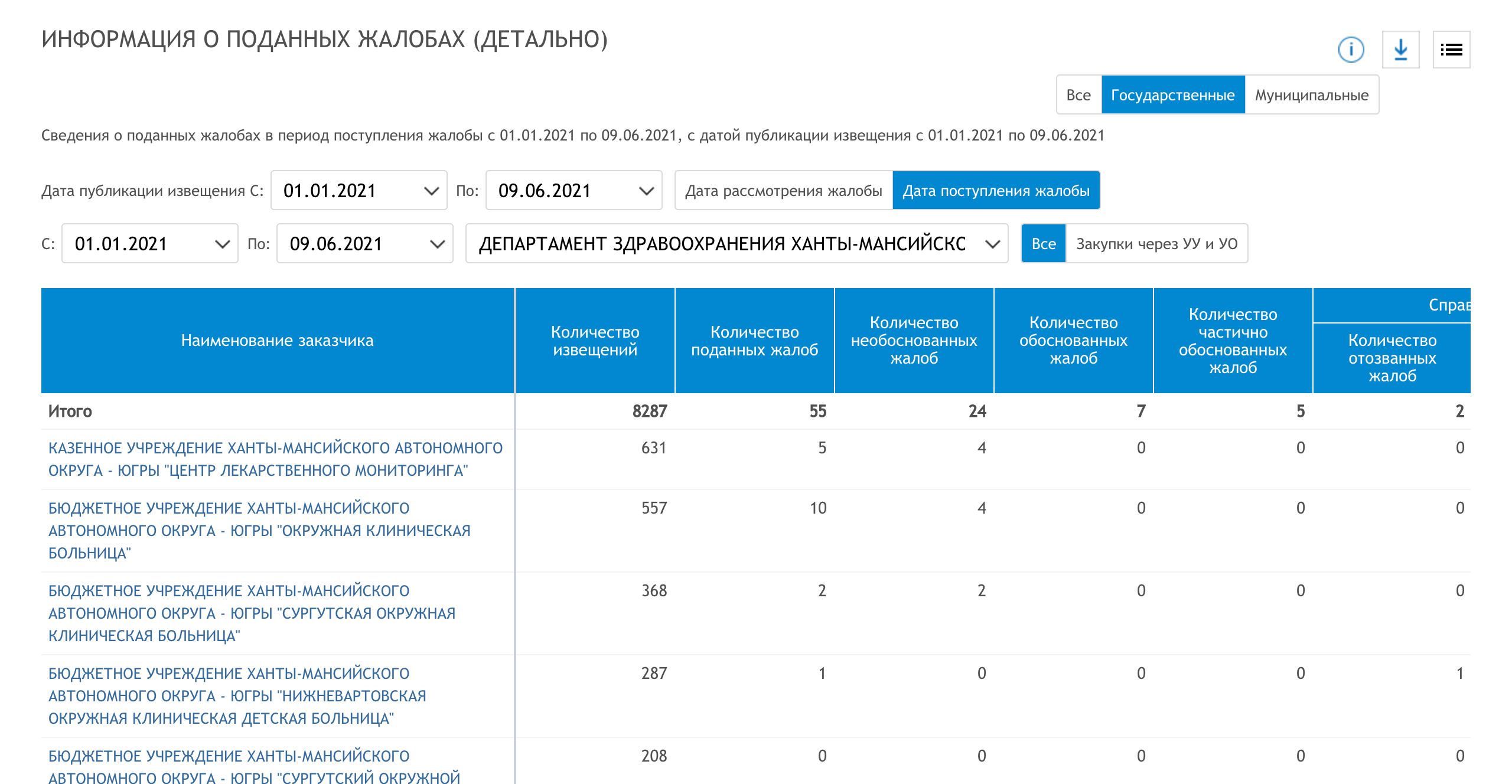Viewport: 1512px width, 784px height.
Task: Download the complaints report
Action: tap(1400, 50)
